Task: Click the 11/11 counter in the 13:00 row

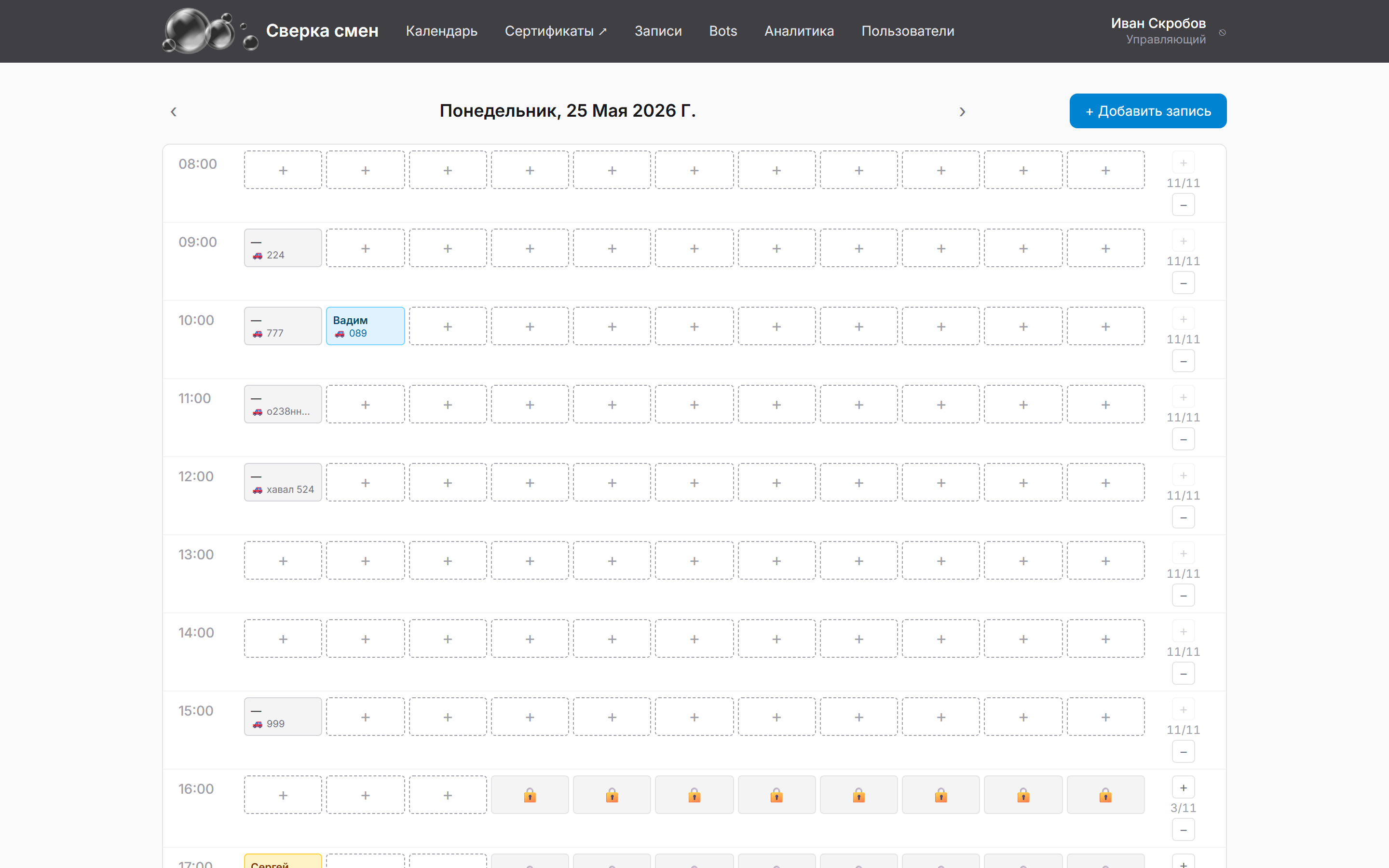Action: click(x=1183, y=573)
